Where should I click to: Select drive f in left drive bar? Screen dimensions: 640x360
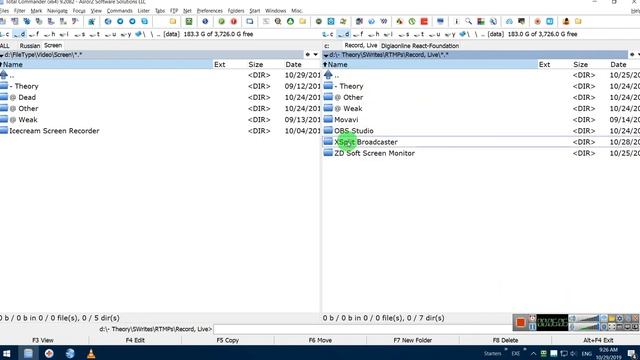point(34,34)
